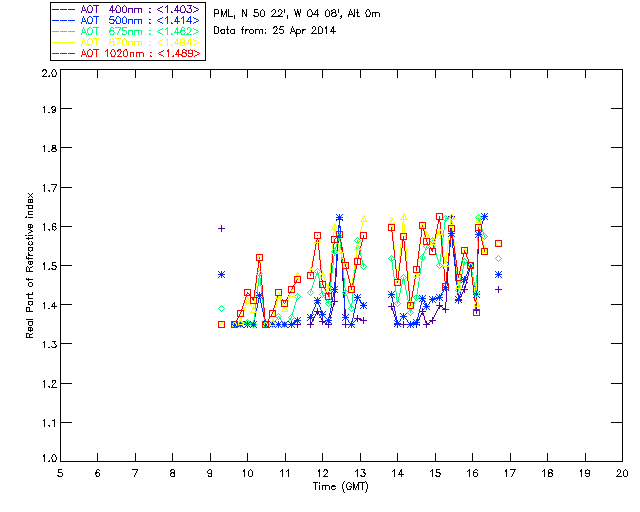Click the last green diamond marker before time 17
Image resolution: width=640 pixels, height=512 pixels.
point(498,259)
